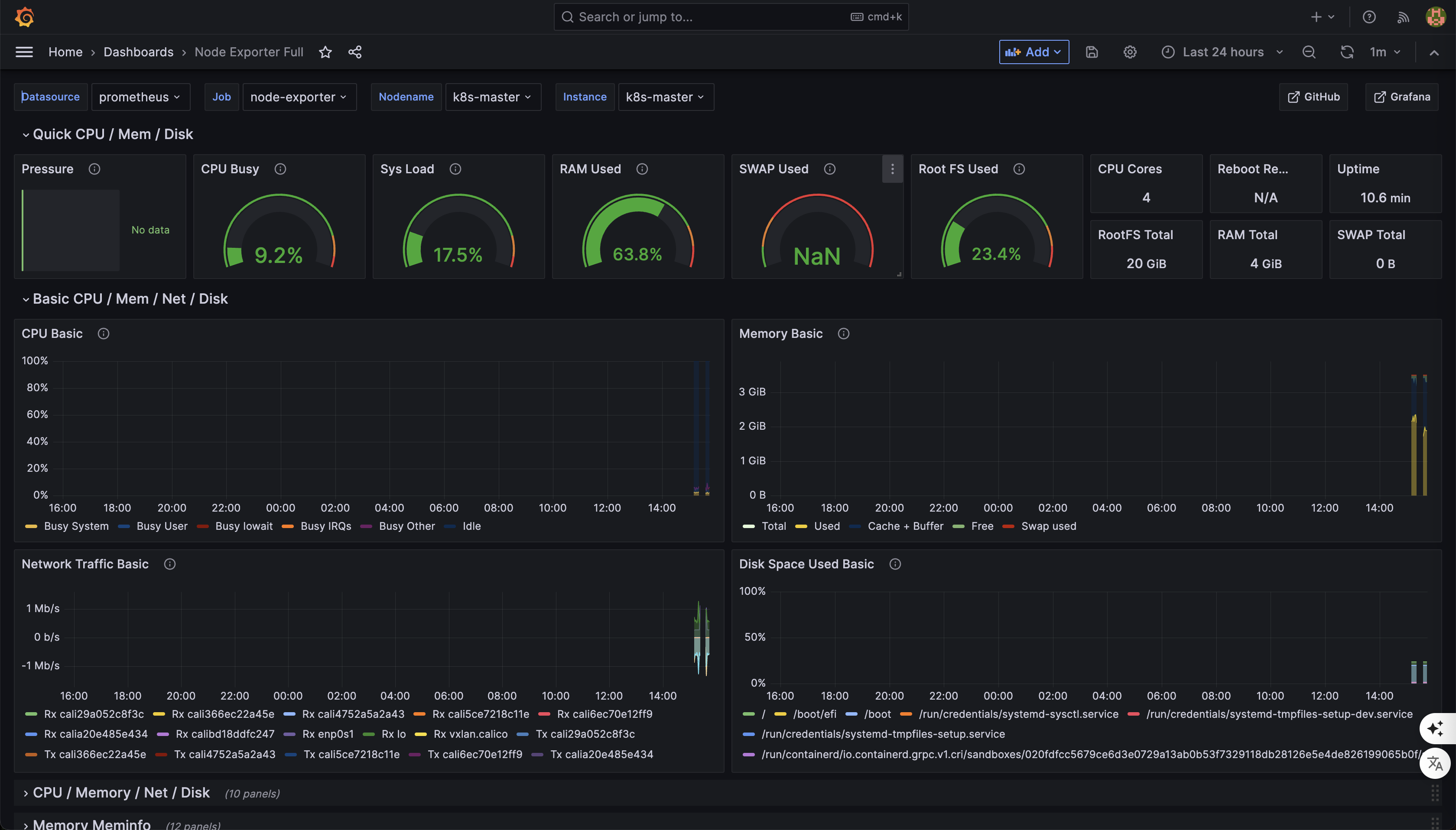This screenshot has width=1456, height=830.
Task: Open SWAP Used panel three-dot menu
Action: point(892,169)
